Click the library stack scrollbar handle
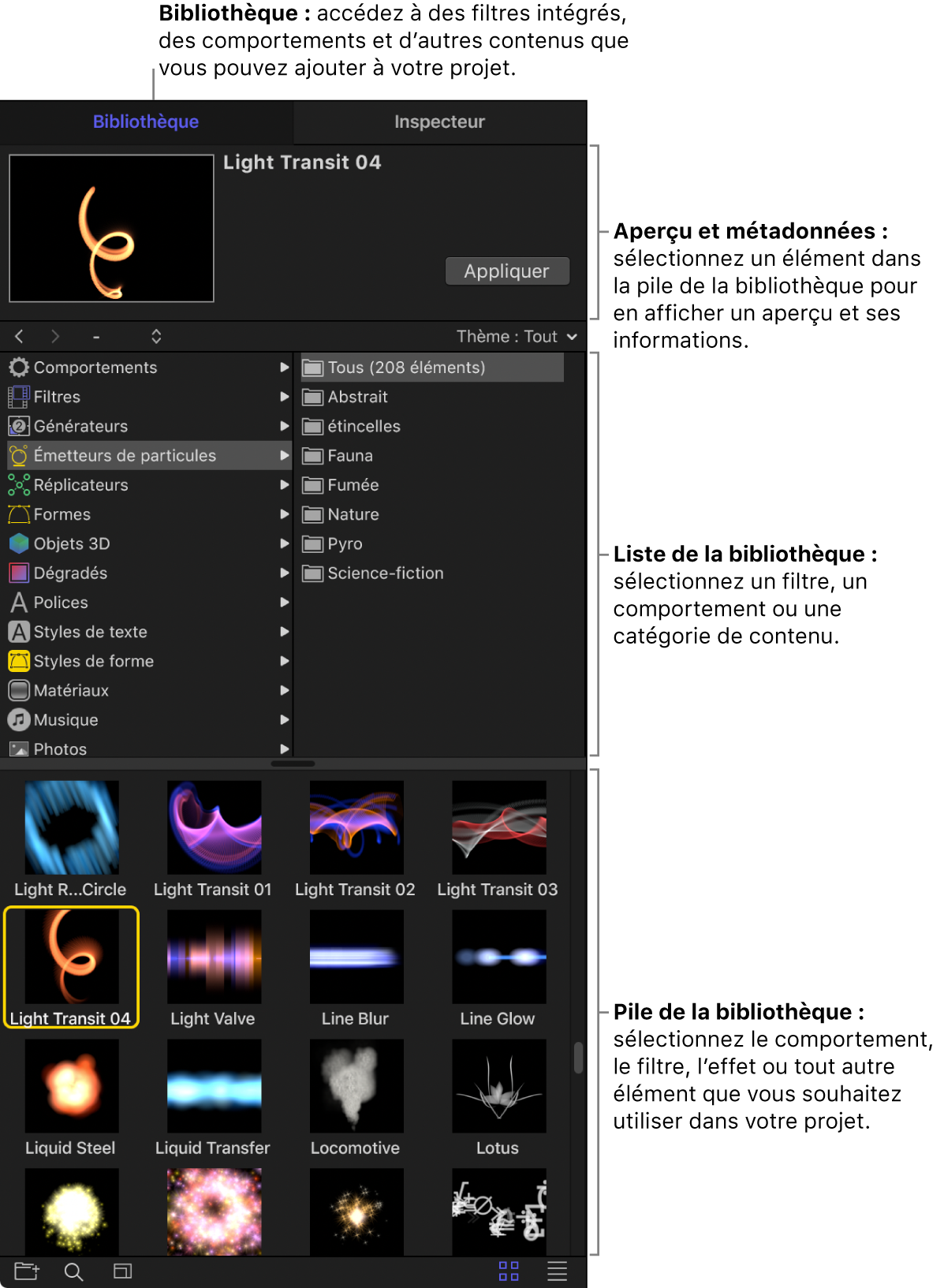The image size is (944, 1288). [578, 1058]
